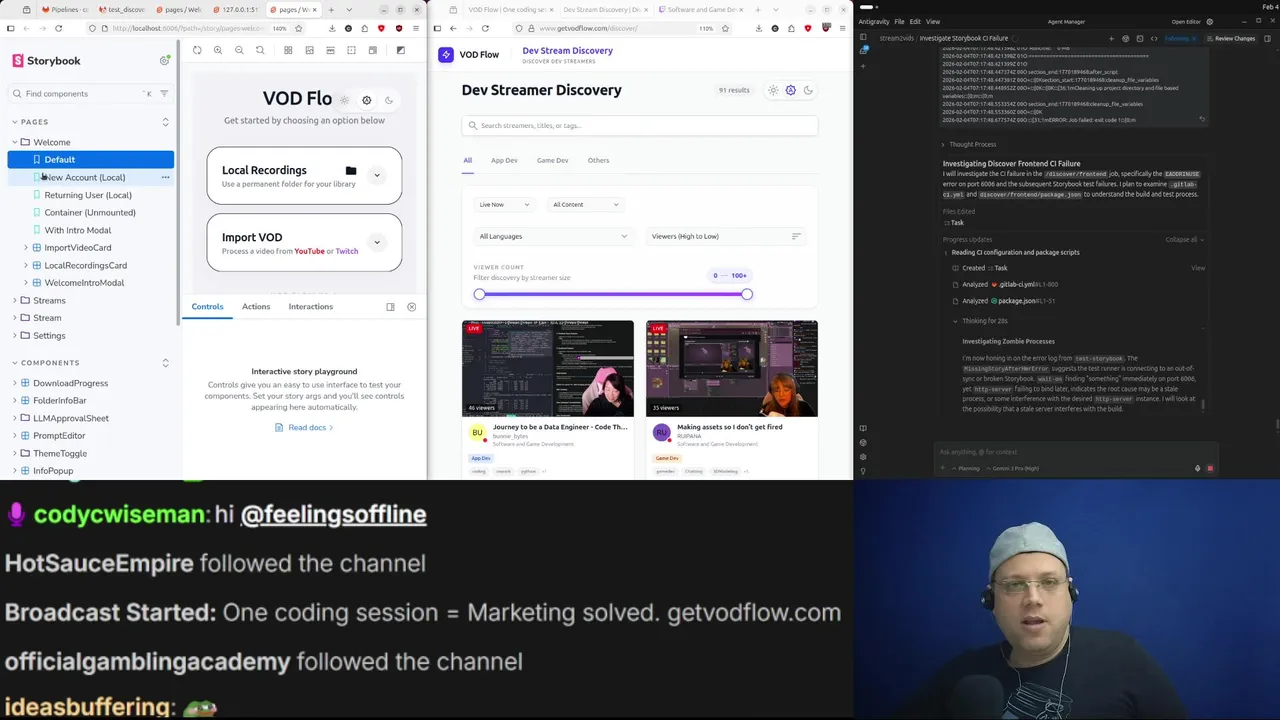
Task: Reset zoom in the Storybook toolbar
Action: pos(260,50)
